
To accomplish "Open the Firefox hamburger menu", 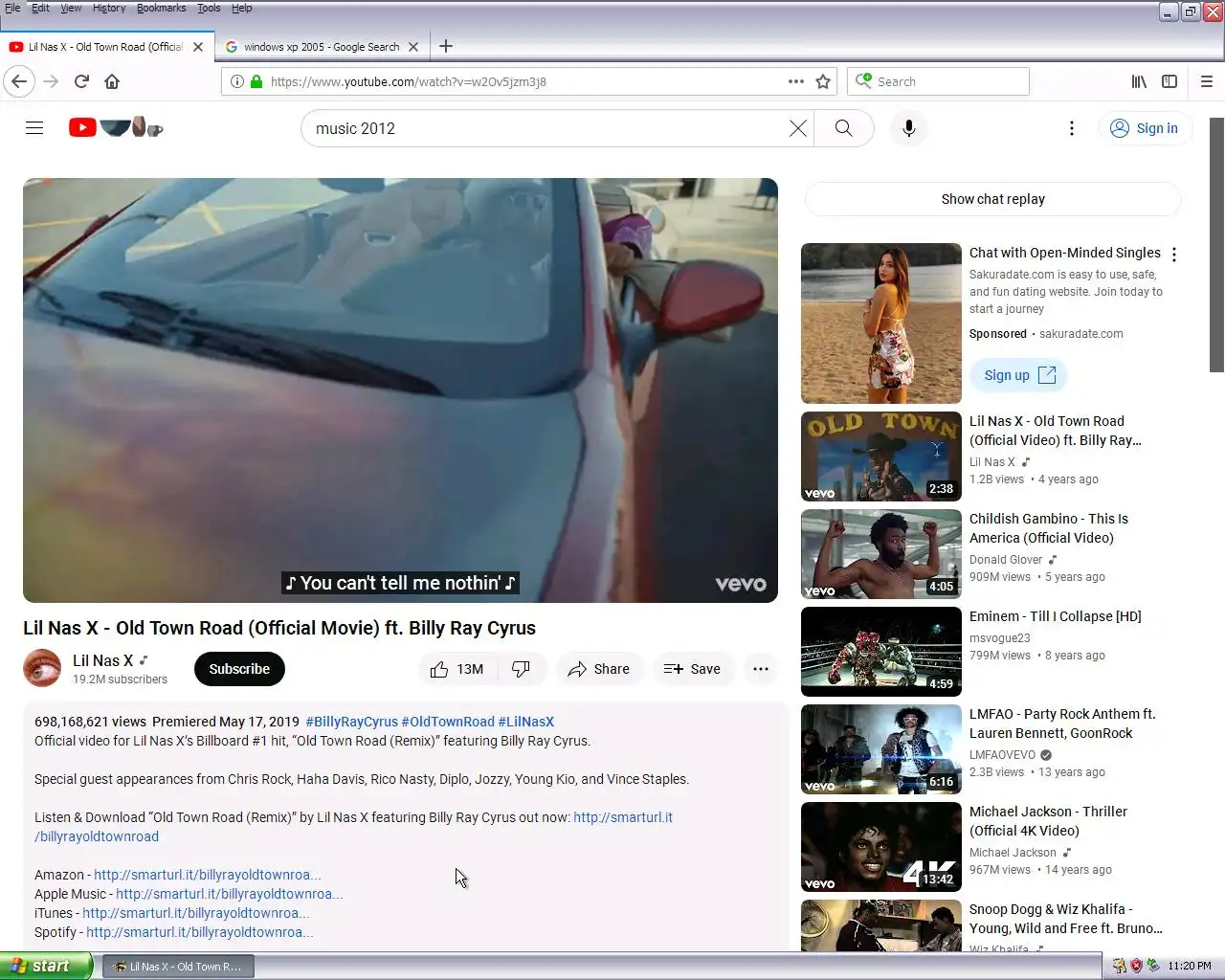I will (x=1207, y=81).
